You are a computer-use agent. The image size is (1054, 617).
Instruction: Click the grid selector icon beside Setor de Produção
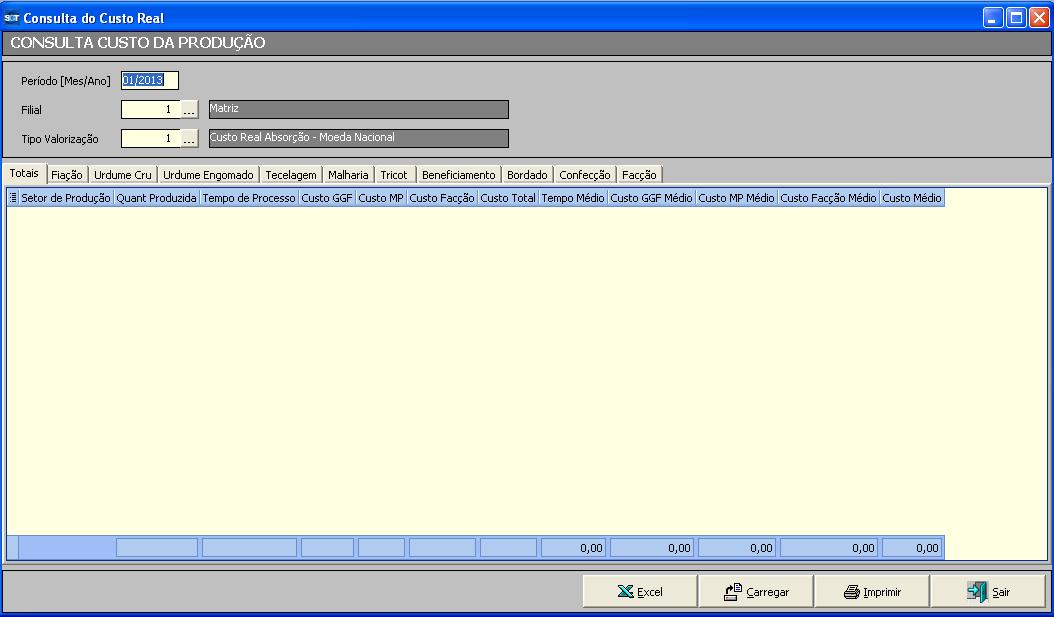[13, 199]
